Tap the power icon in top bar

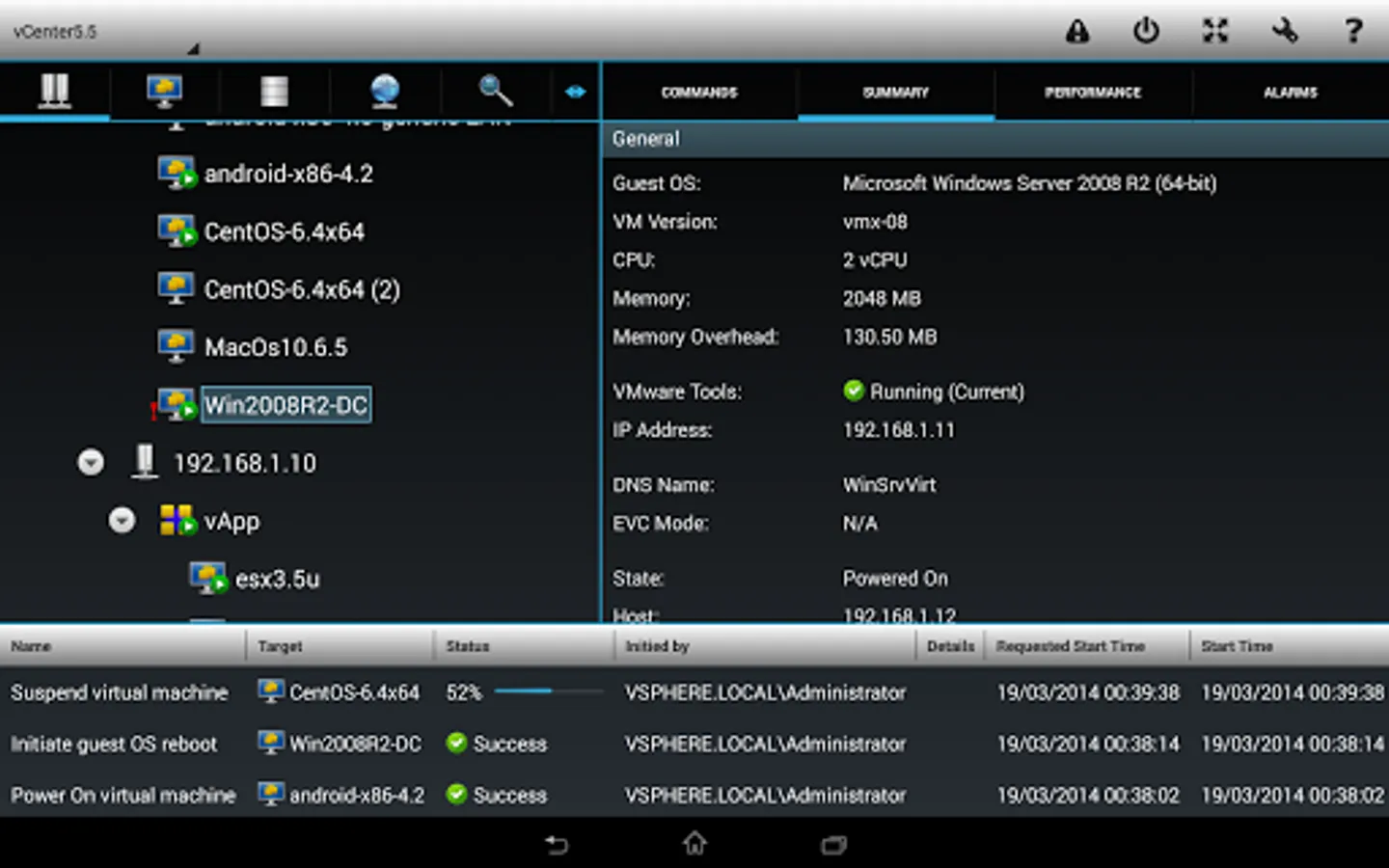click(x=1146, y=31)
